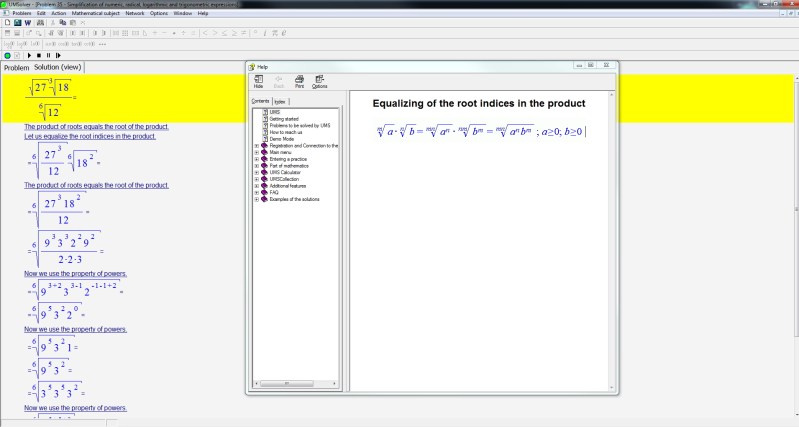The image size is (799, 427).
Task: Open the Demo Mode help page
Action: click(282, 139)
